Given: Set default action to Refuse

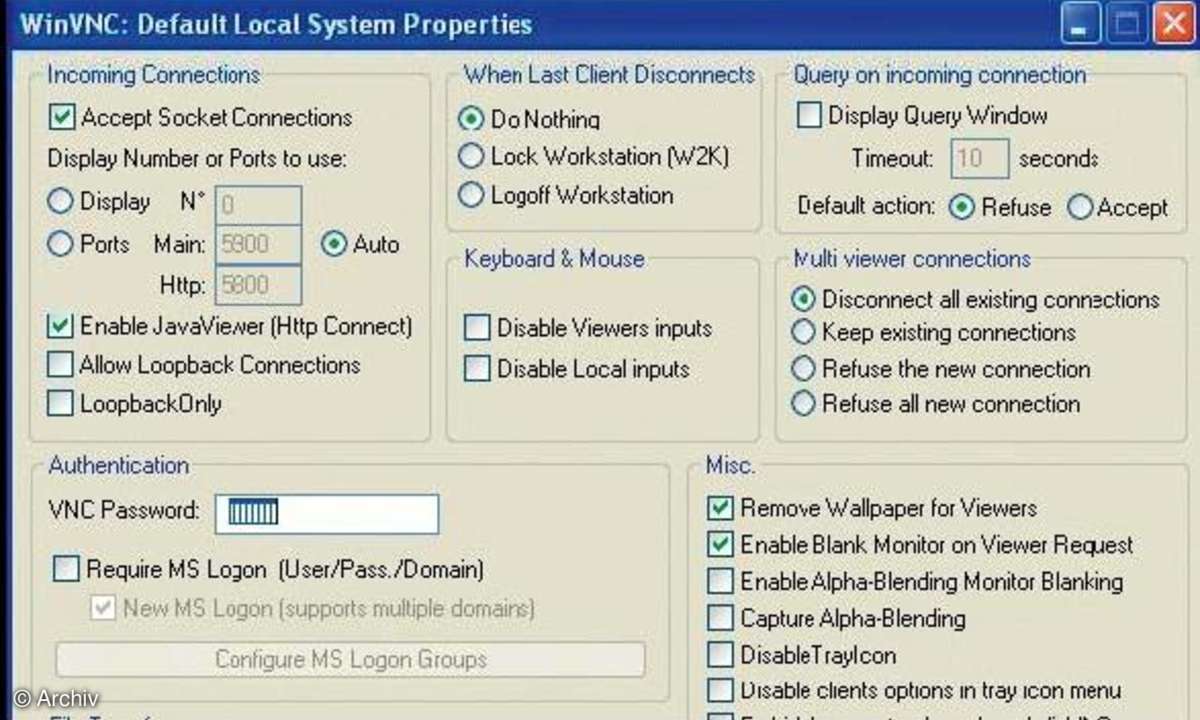Looking at the screenshot, I should (961, 207).
